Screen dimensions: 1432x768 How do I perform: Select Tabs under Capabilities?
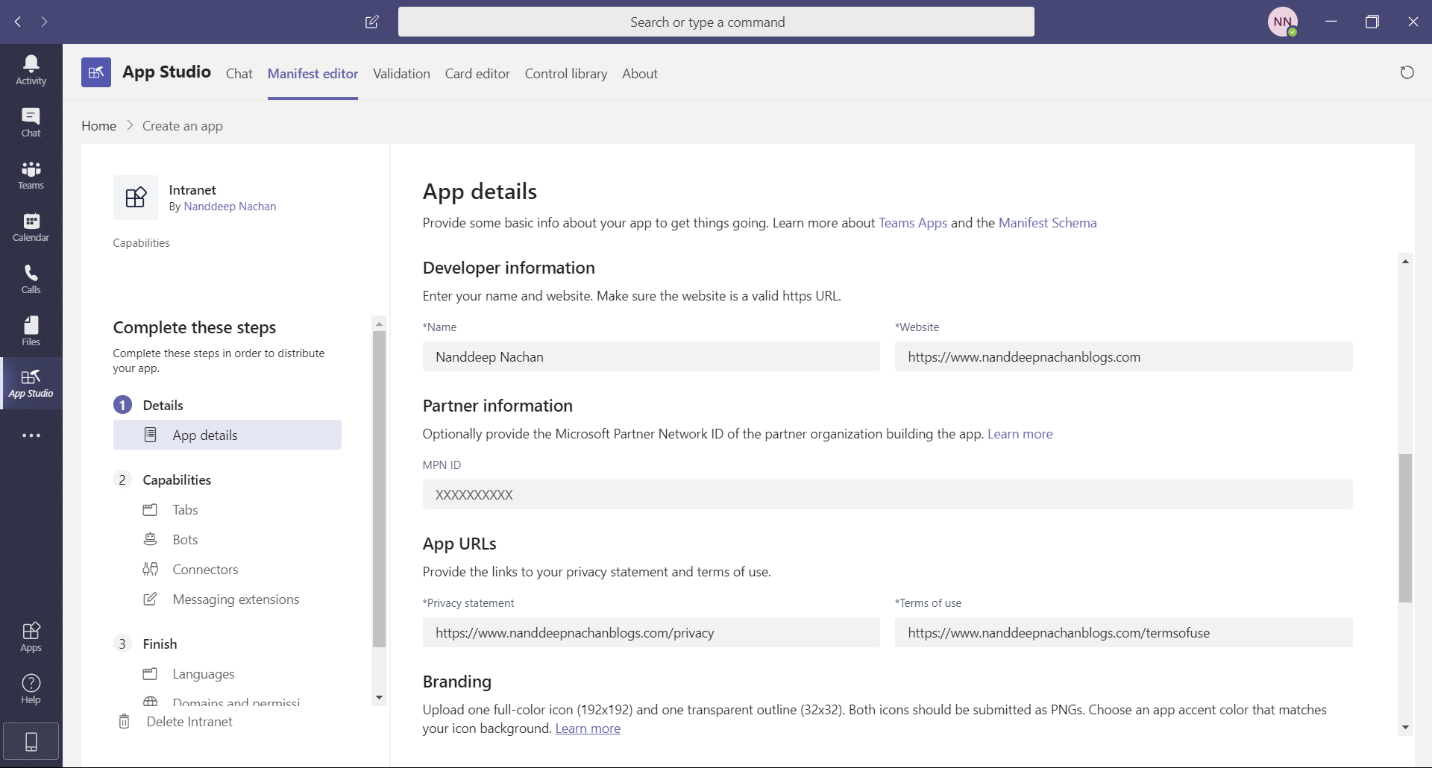pos(185,510)
